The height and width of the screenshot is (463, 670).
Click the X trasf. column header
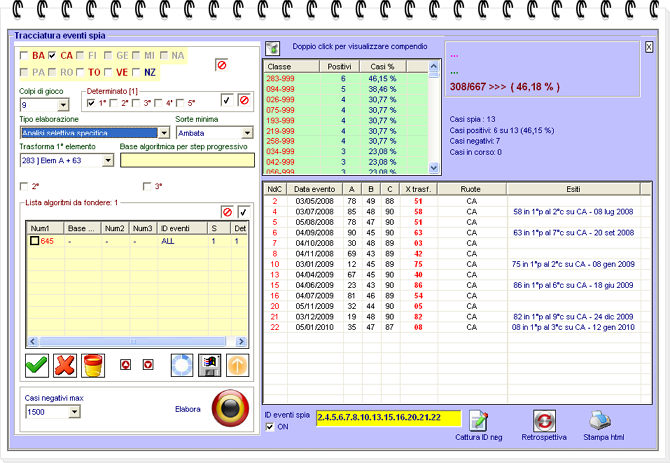point(419,189)
